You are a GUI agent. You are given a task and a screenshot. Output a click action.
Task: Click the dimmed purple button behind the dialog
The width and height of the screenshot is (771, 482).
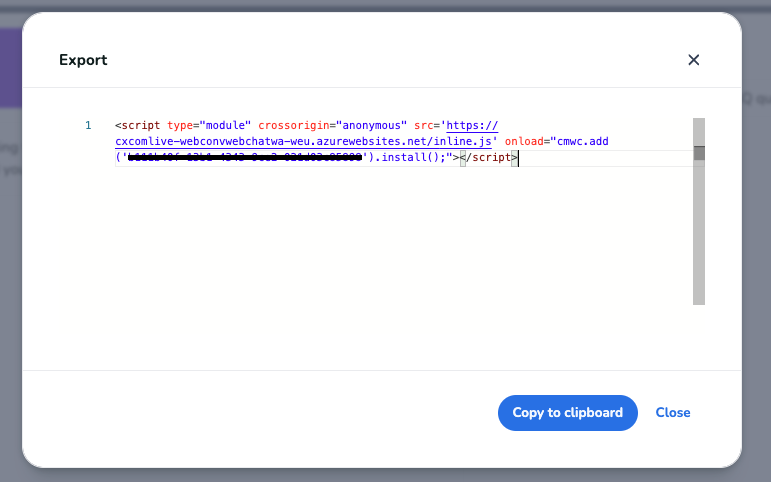click(x=10, y=68)
